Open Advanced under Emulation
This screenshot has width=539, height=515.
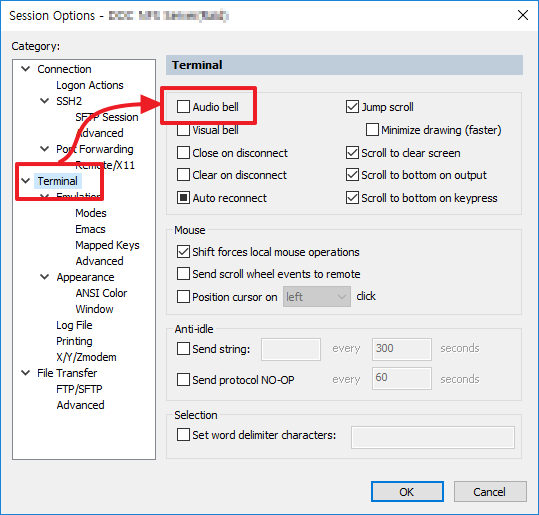[x=99, y=261]
